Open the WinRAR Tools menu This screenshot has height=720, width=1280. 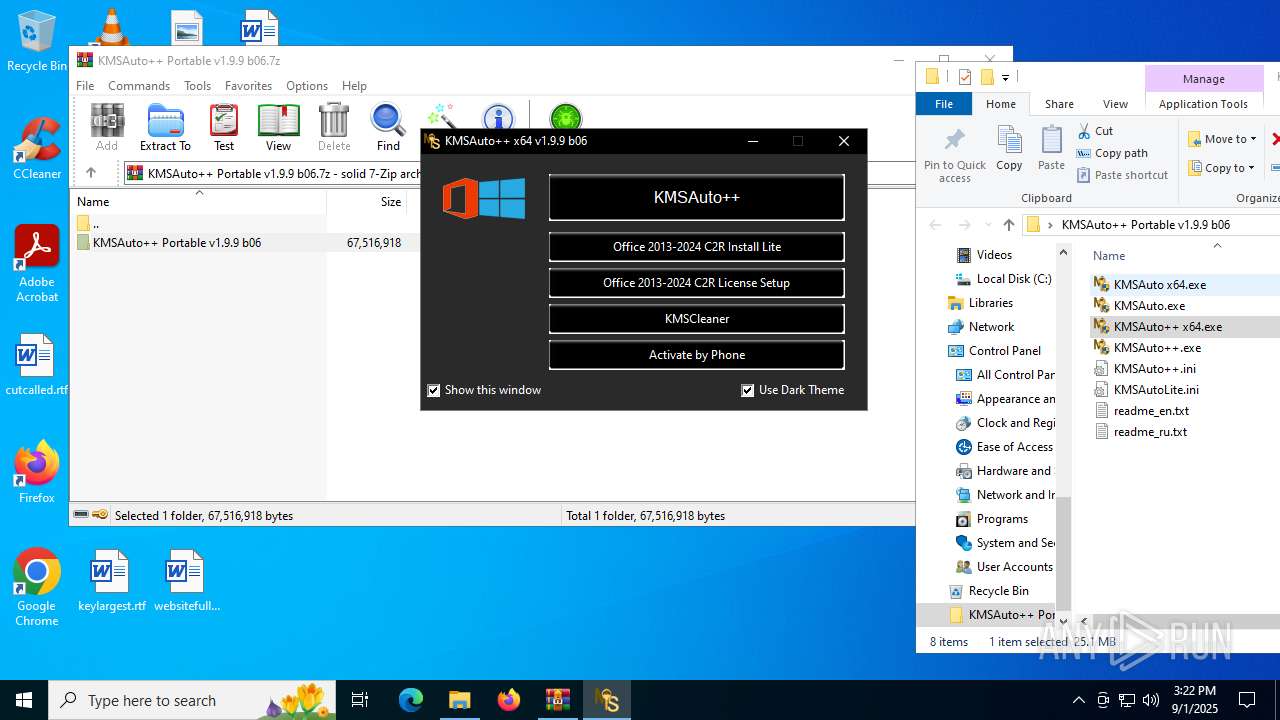(x=197, y=86)
